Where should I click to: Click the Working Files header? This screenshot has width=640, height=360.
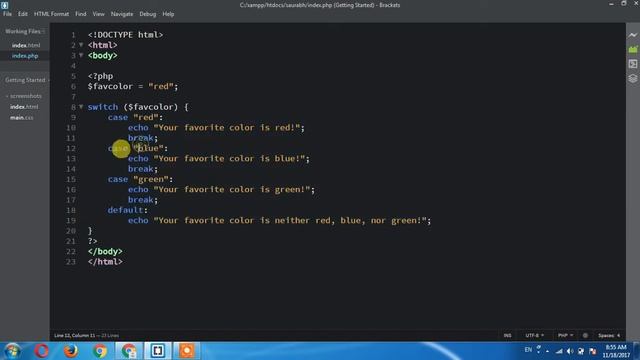pos(22,31)
